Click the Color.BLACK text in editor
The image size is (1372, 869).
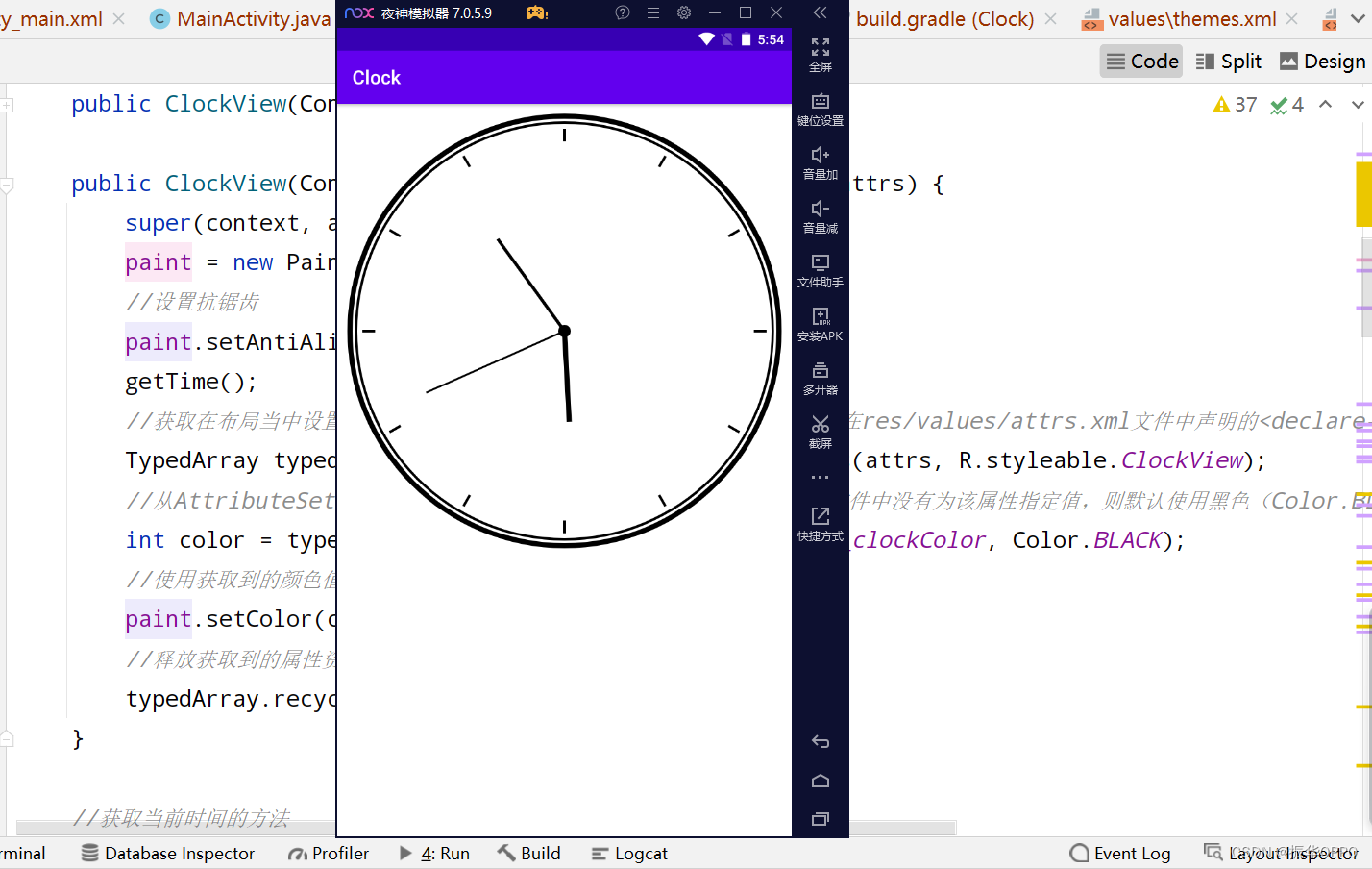[1088, 540]
